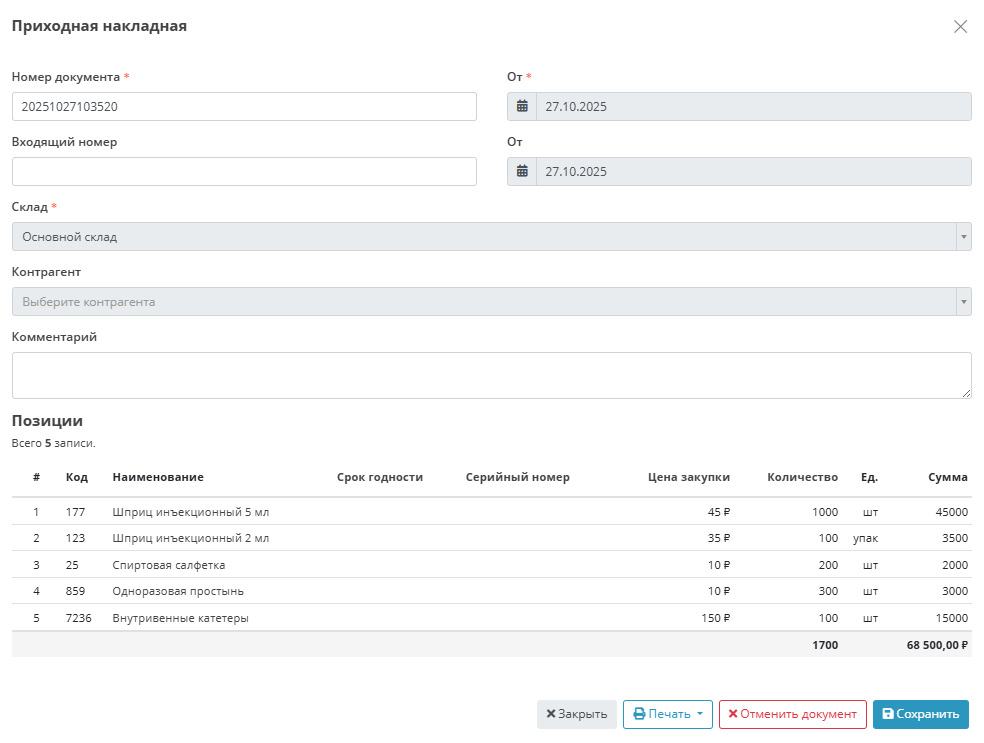Save the document with Сохранить
The width and height of the screenshot is (984, 743).
920,714
